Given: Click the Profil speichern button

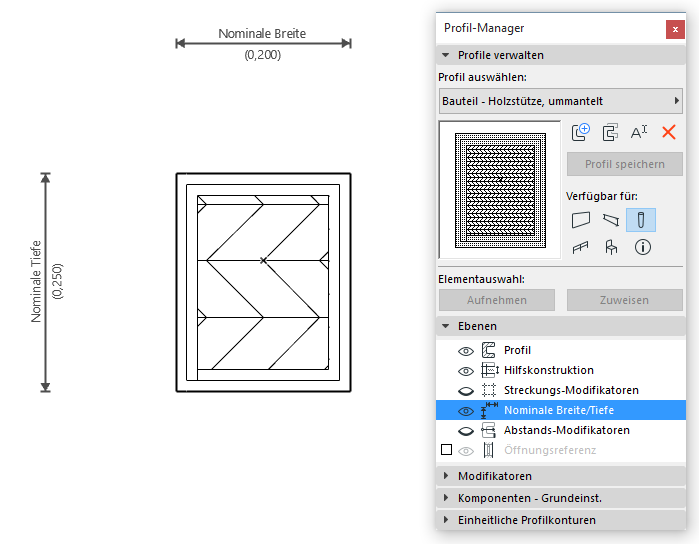Looking at the screenshot, I should coord(625,164).
